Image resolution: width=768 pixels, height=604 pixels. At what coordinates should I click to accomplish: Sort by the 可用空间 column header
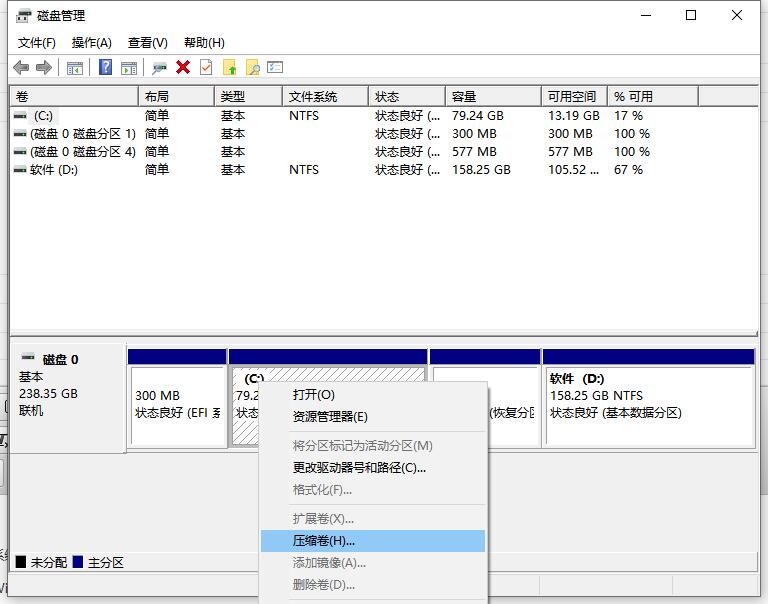click(575, 97)
